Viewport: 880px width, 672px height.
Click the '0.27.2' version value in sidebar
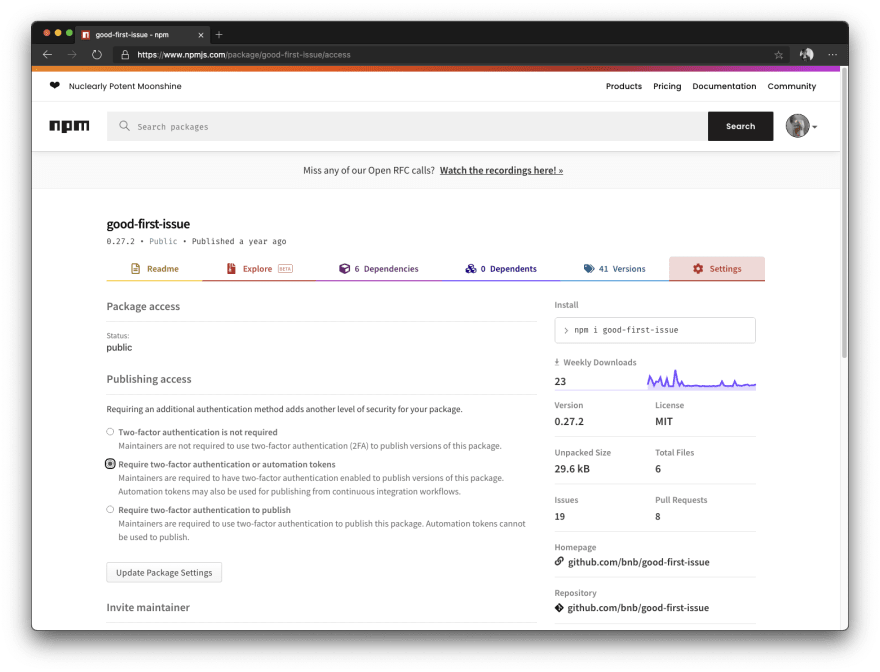(569, 421)
